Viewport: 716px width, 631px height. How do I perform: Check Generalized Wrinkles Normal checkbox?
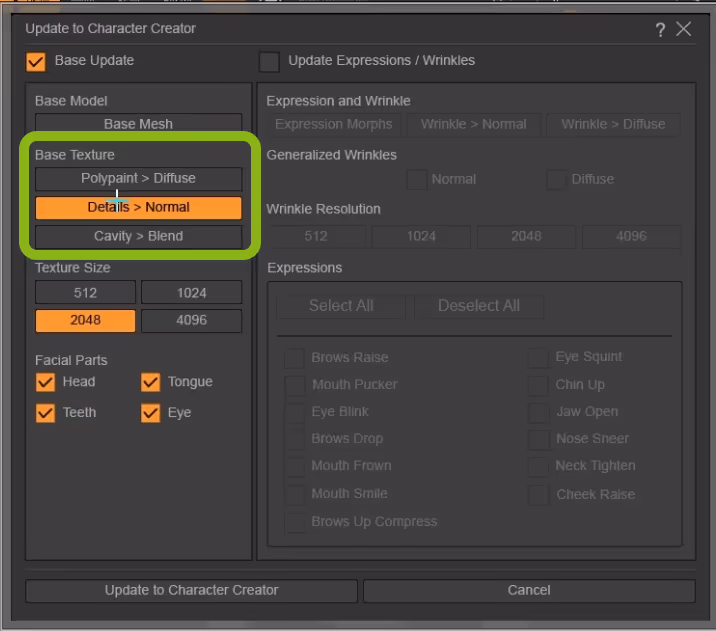[417, 179]
